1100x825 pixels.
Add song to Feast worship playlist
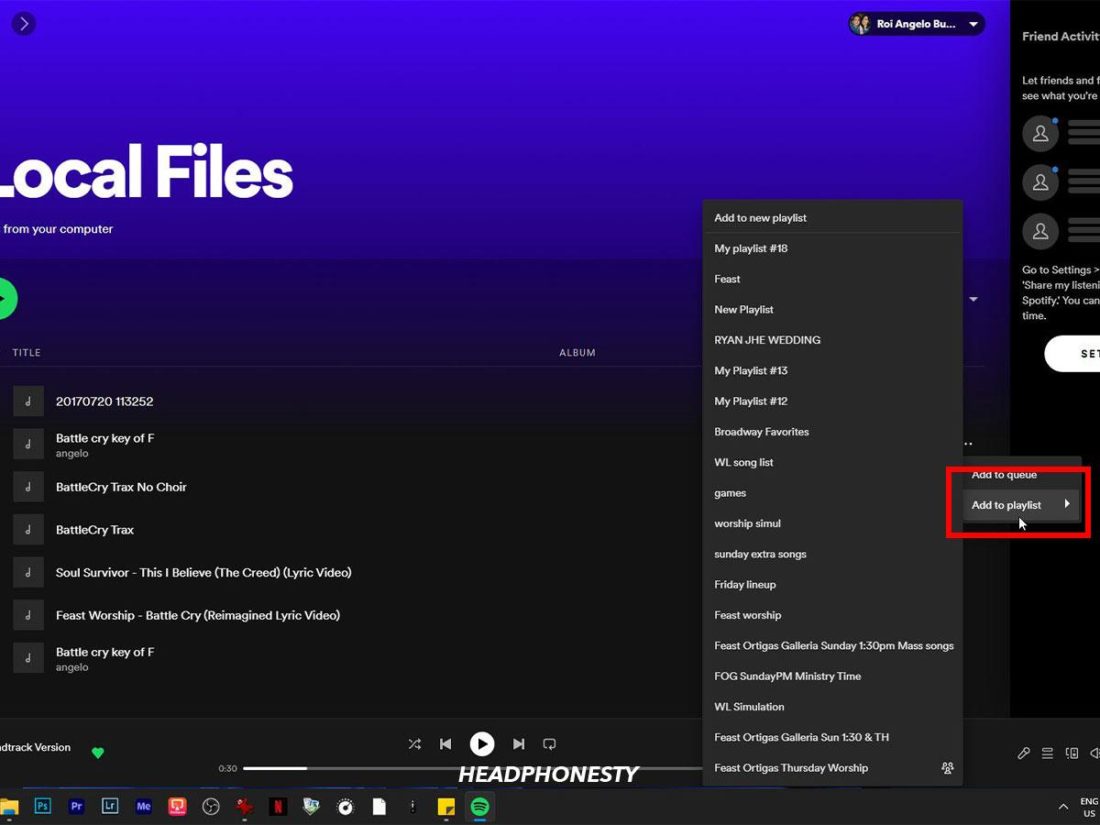pyautogui.click(x=832, y=615)
